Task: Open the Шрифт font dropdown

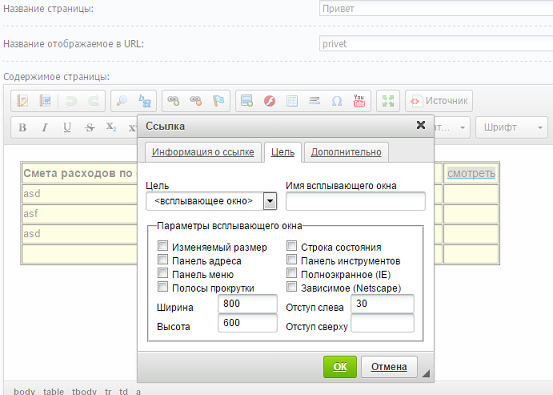Action: click(511, 127)
